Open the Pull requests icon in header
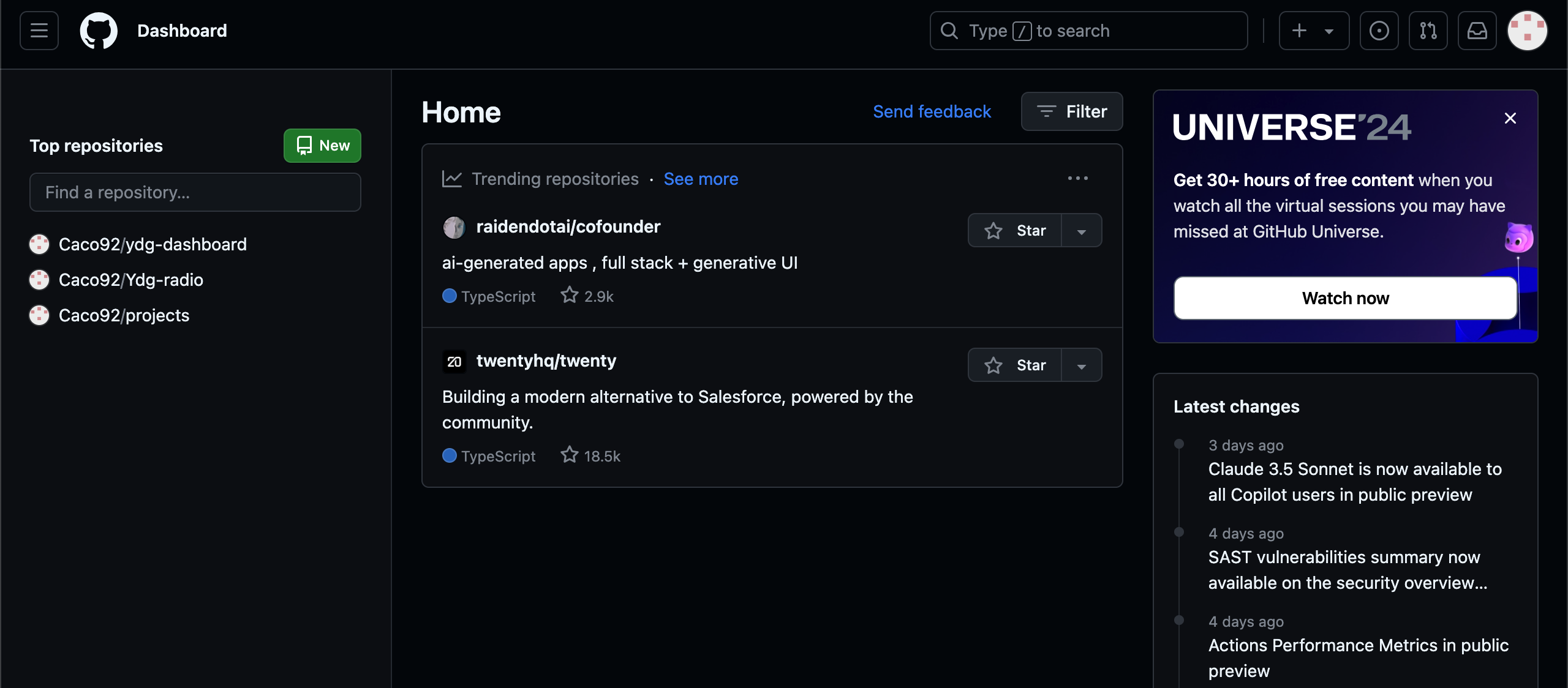1568x688 pixels. point(1428,31)
